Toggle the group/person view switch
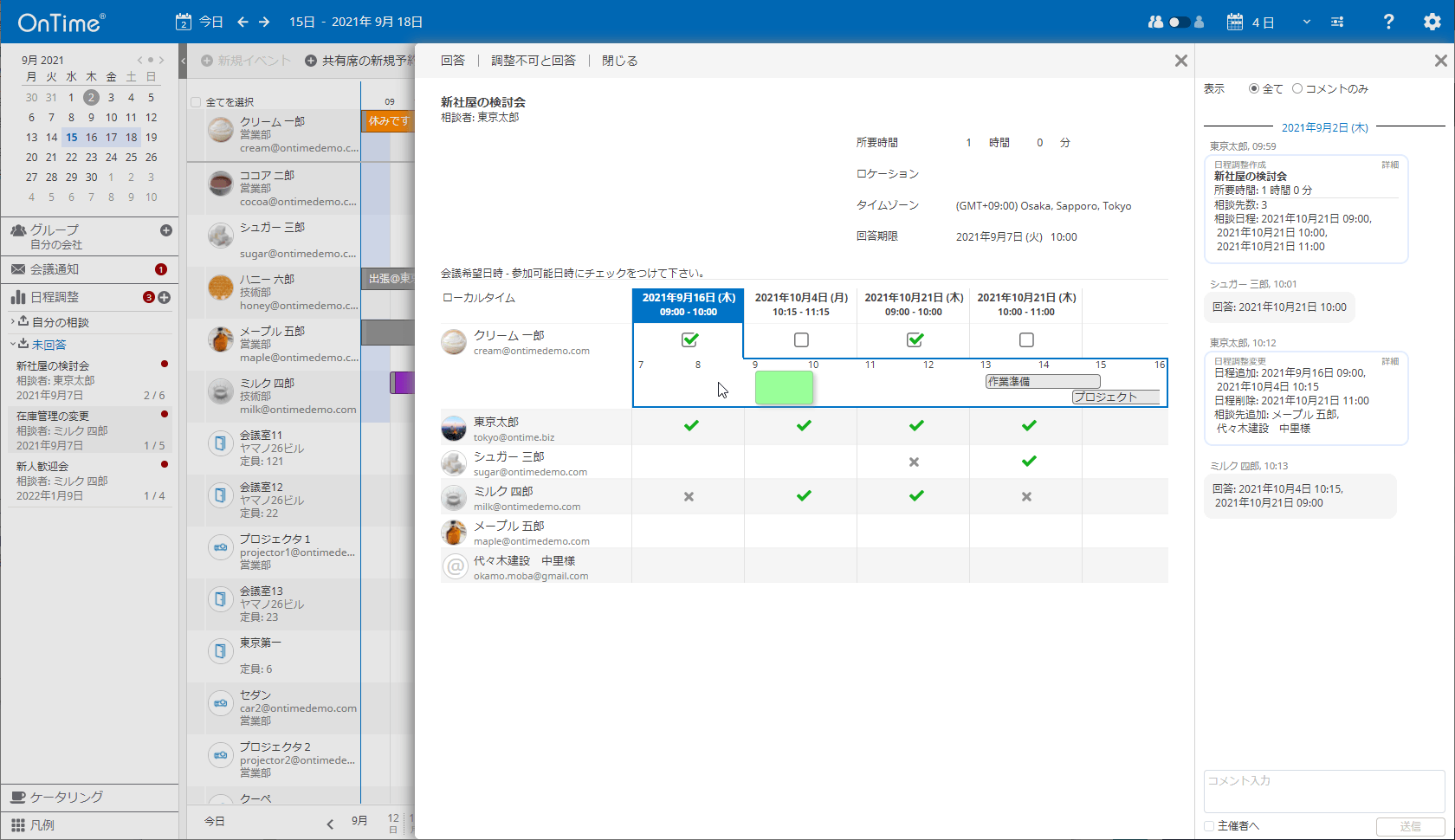 point(1177,22)
